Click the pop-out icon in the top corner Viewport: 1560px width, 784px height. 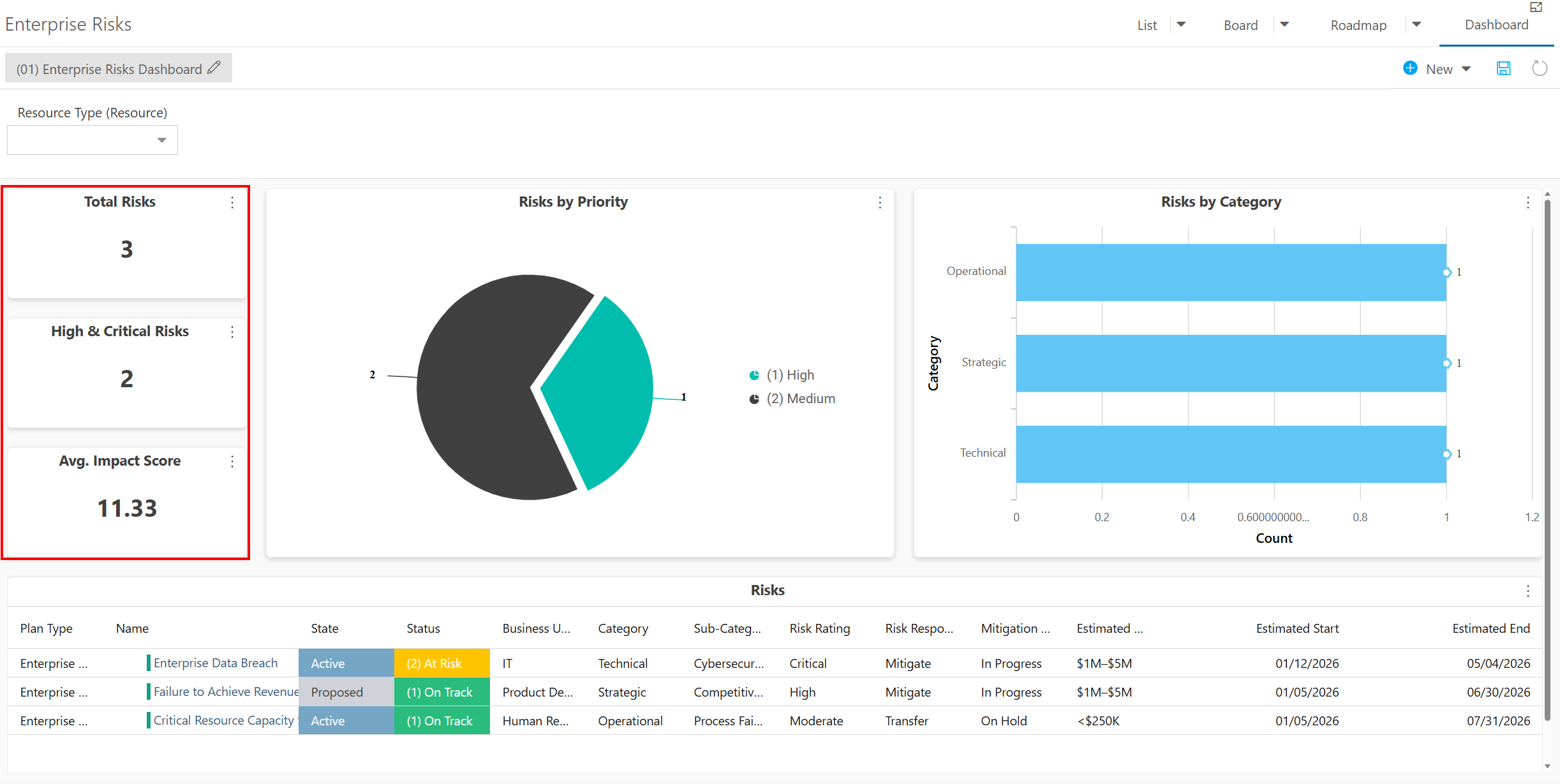click(1536, 7)
